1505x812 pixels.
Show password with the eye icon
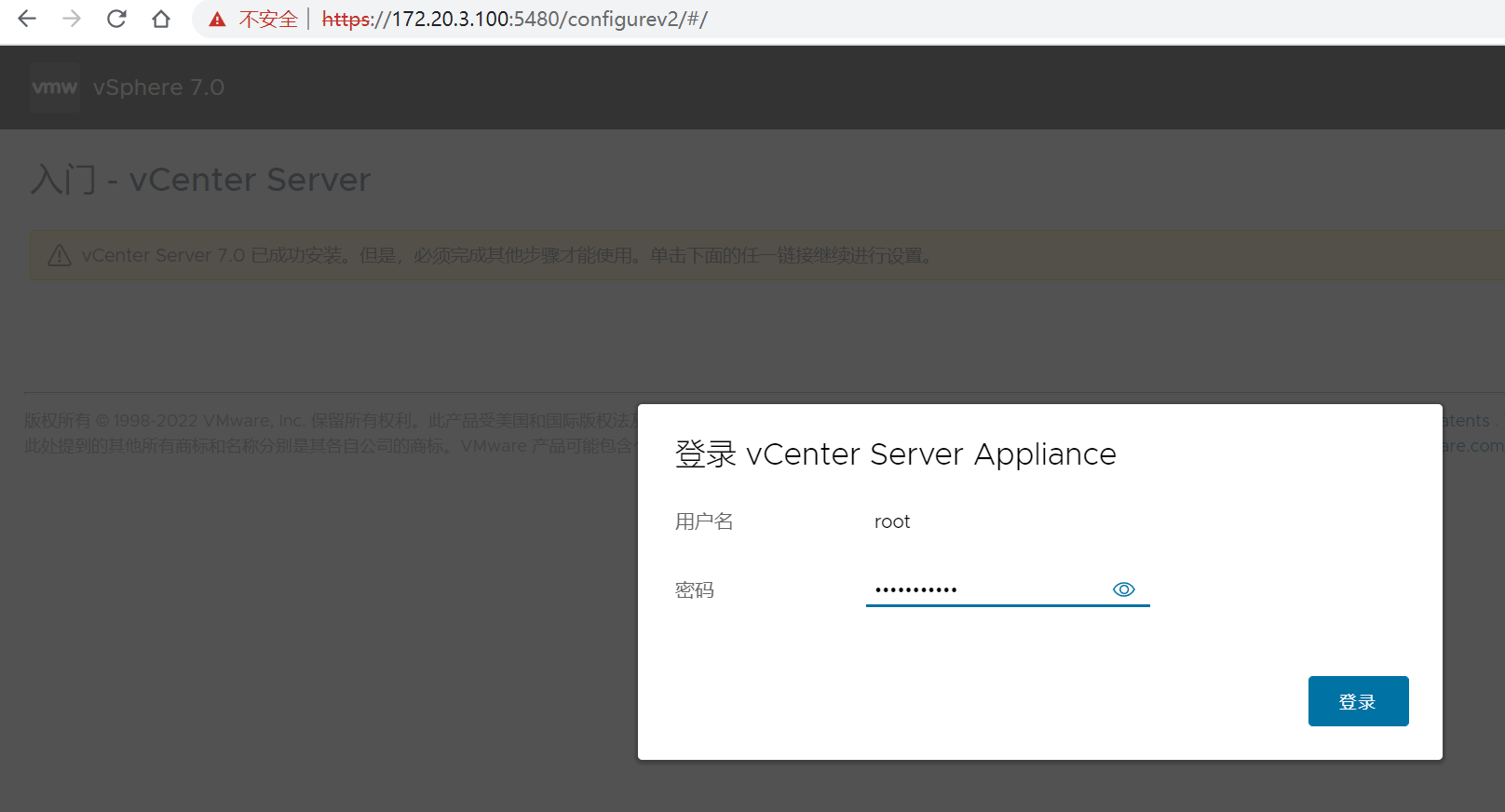click(x=1124, y=589)
